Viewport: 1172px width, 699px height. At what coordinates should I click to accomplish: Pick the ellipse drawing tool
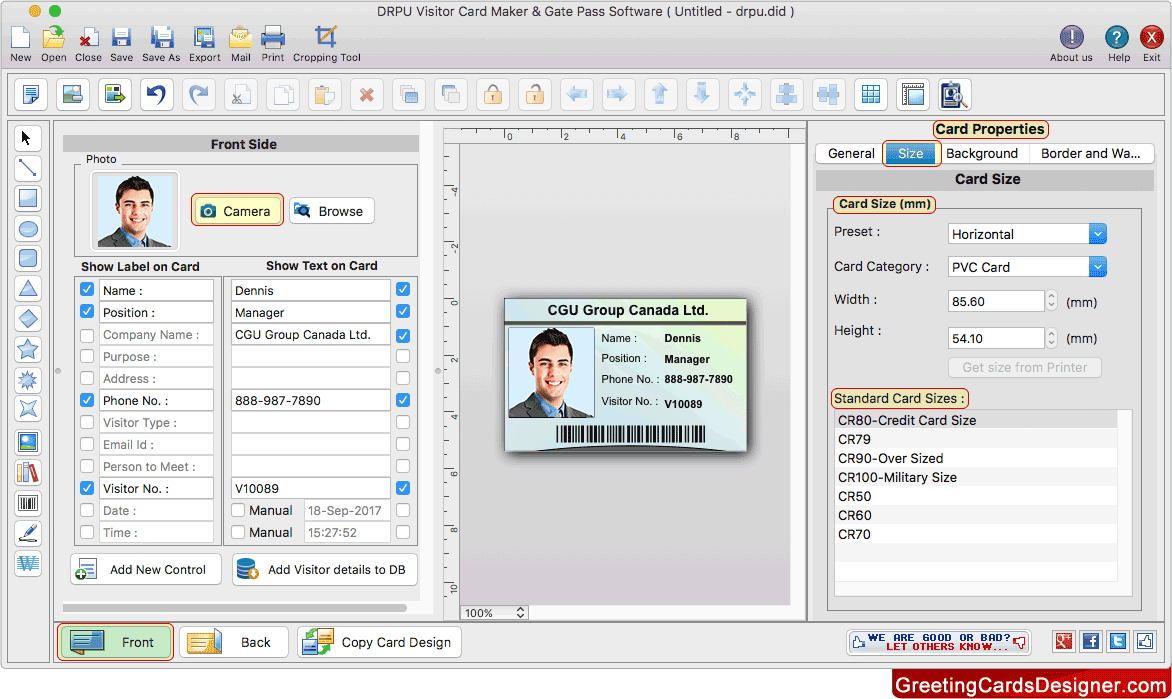(x=28, y=229)
